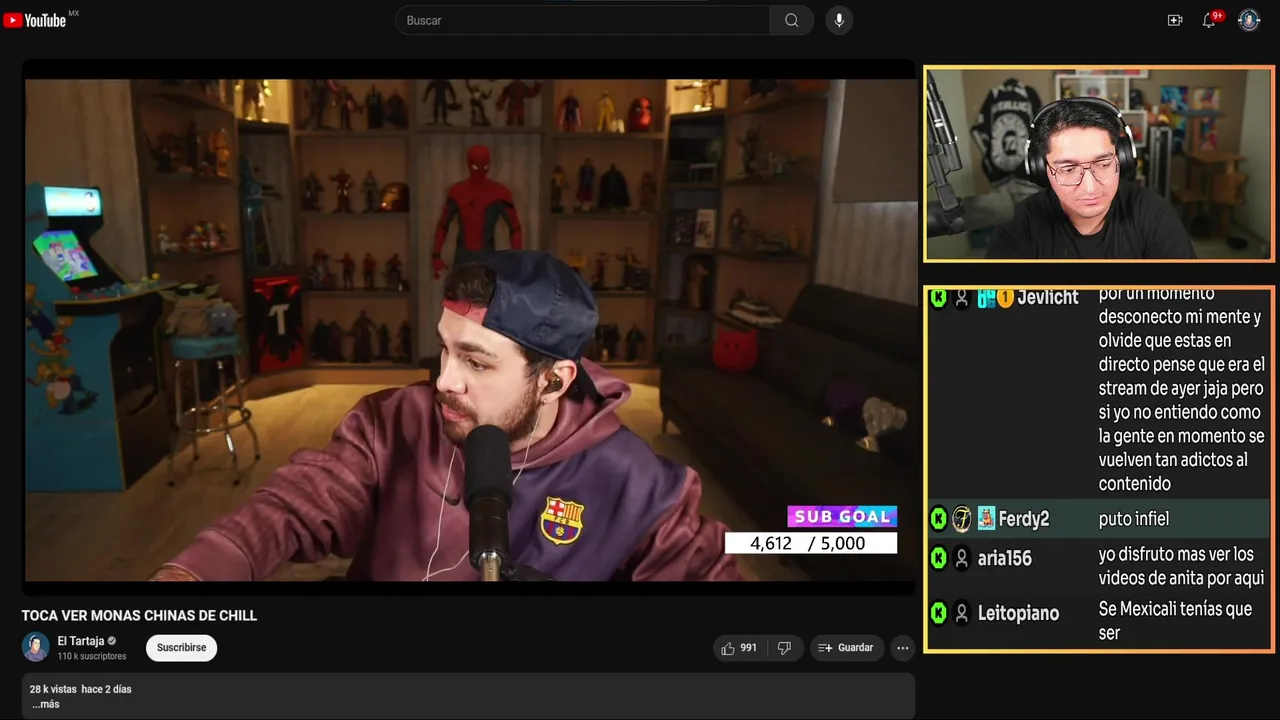The image size is (1280, 720).
Task: Click the 'Se Mexicali tenías que ser' message
Action: point(1175,620)
